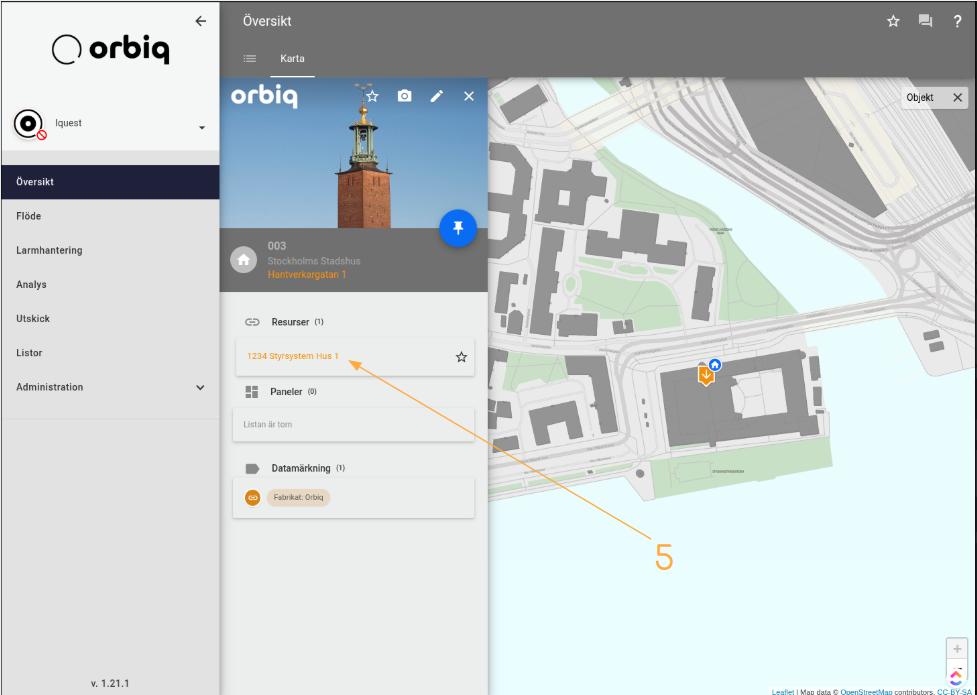Zoom in on the map
Image resolution: width=977 pixels, height=695 pixels.
coord(957,648)
